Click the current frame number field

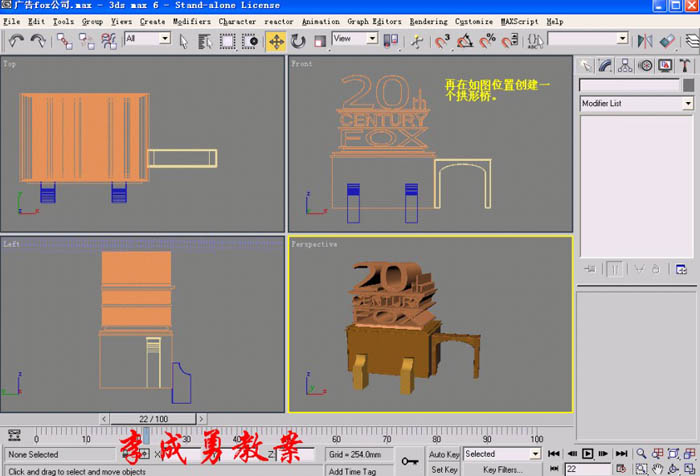tap(588, 469)
